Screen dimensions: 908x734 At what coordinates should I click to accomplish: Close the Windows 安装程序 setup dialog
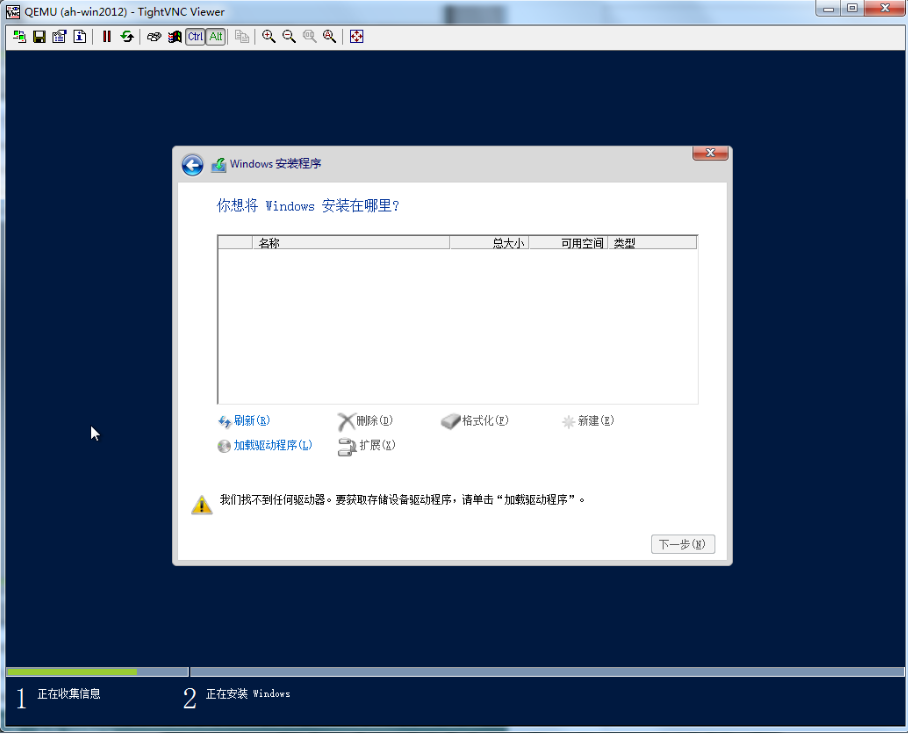tap(709, 153)
